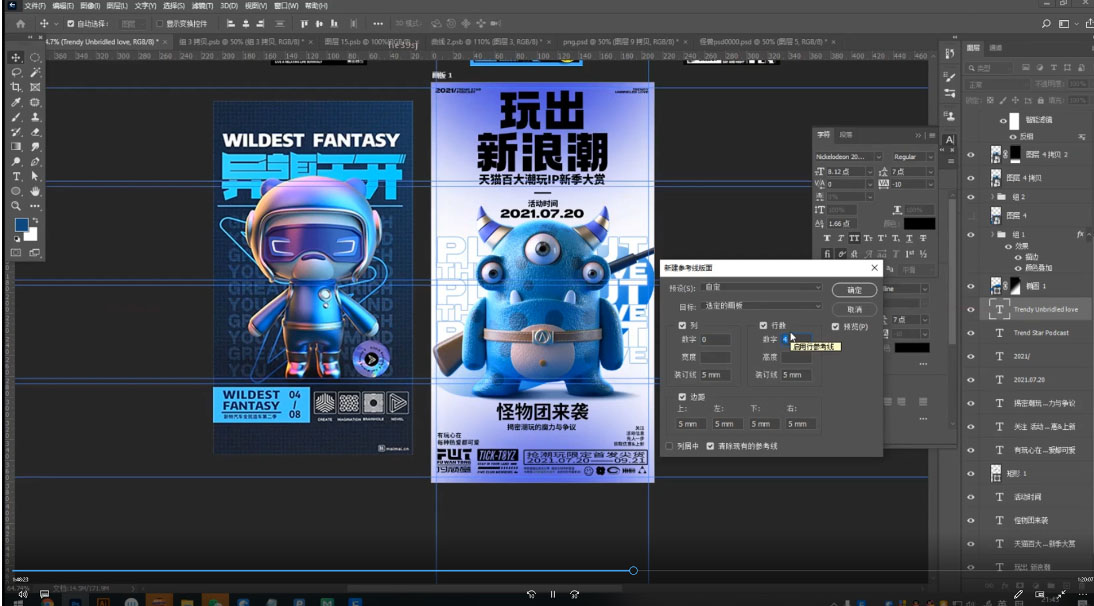
Task: Hide the Trend Star Podcast layer
Action: coord(971,333)
